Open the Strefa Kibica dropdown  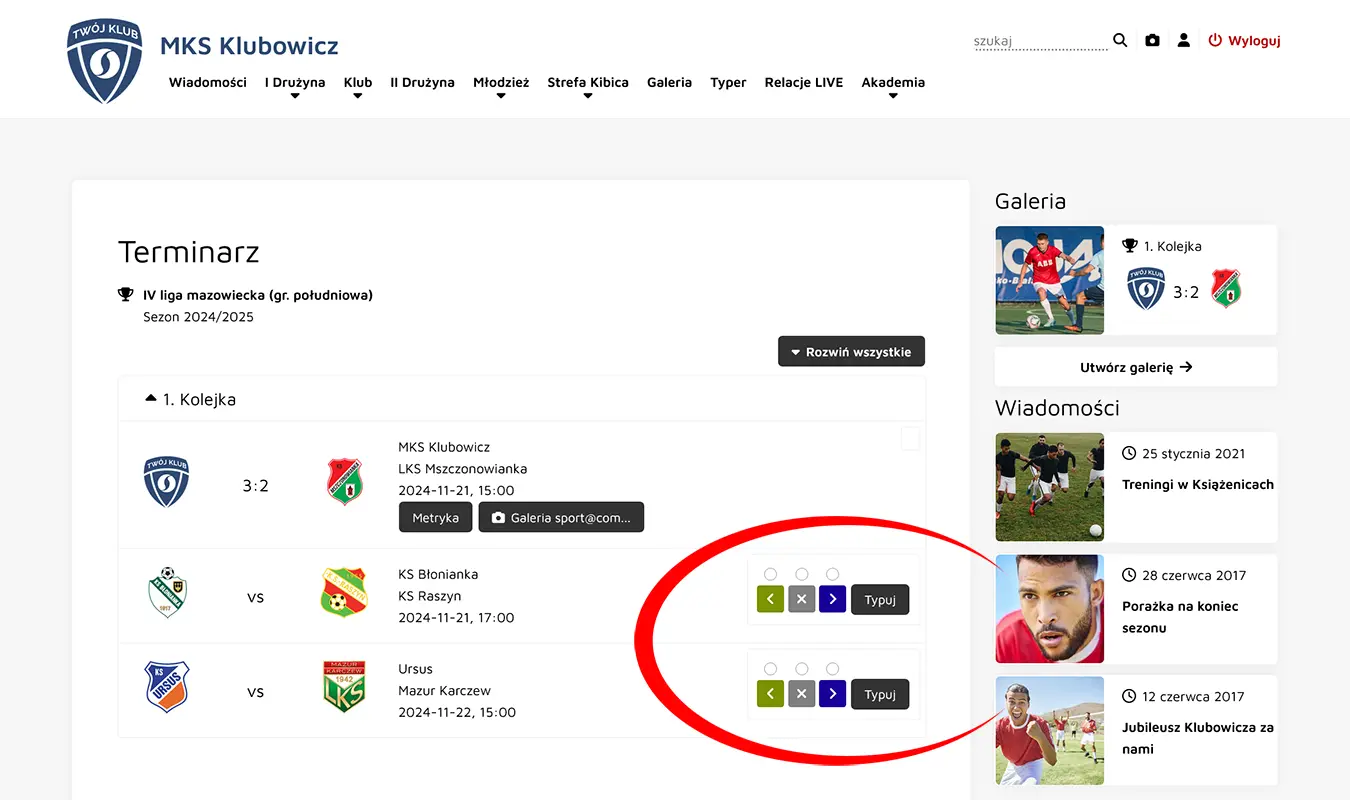pyautogui.click(x=588, y=83)
